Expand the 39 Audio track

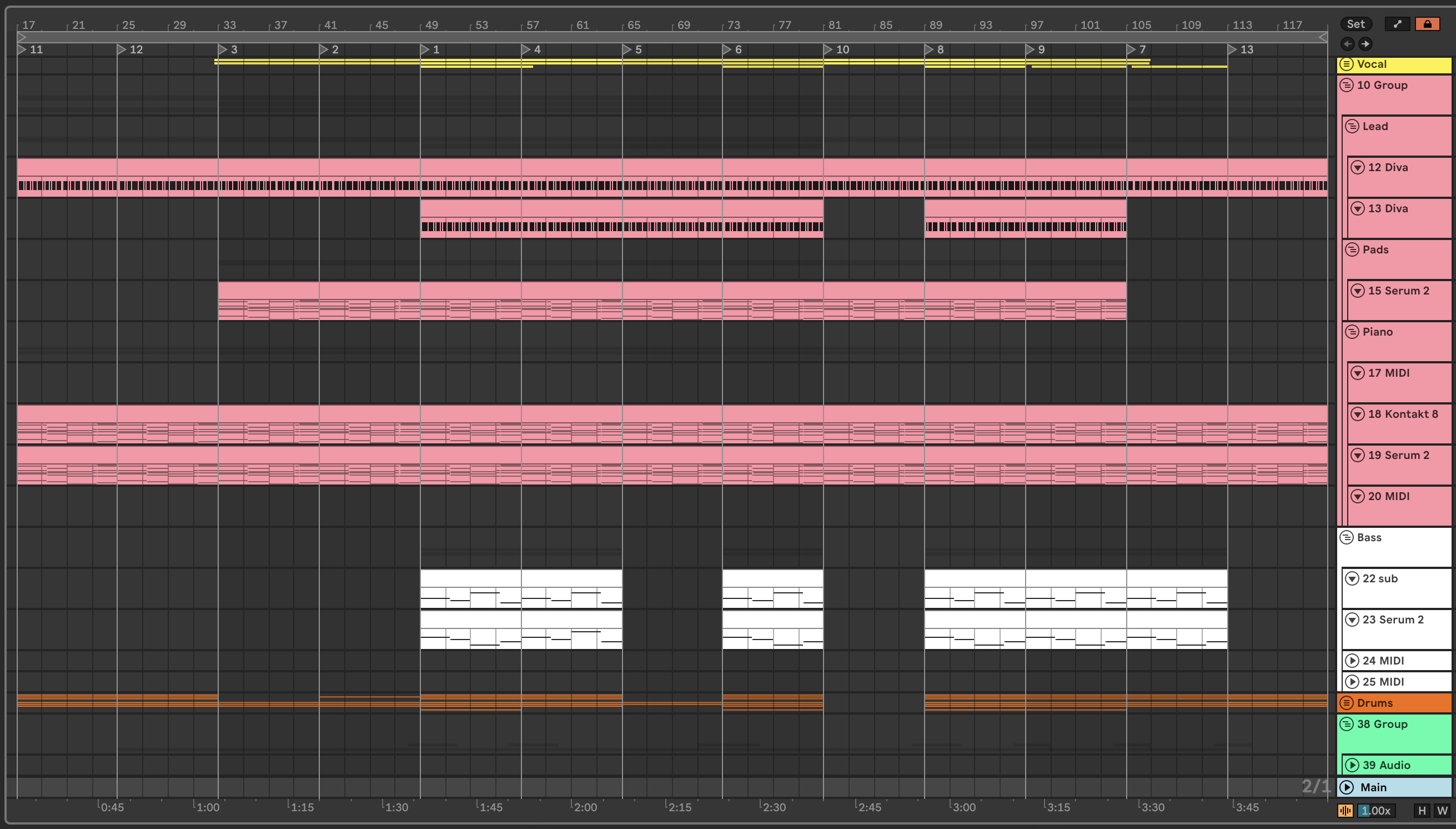[x=1352, y=765]
